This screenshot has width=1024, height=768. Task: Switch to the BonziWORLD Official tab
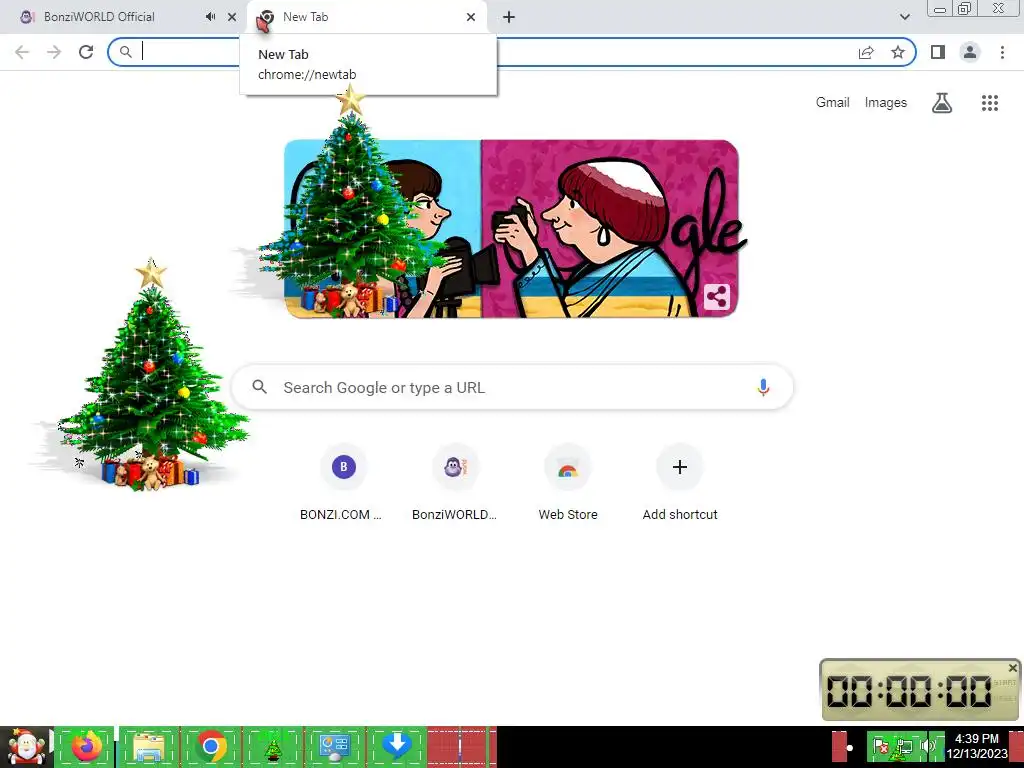pos(99,17)
